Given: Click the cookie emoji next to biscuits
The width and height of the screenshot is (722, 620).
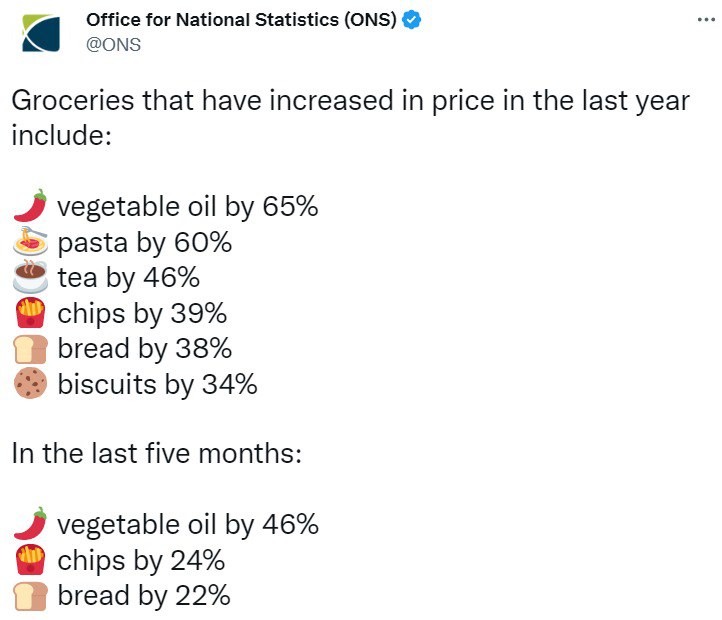Looking at the screenshot, I should (30, 384).
